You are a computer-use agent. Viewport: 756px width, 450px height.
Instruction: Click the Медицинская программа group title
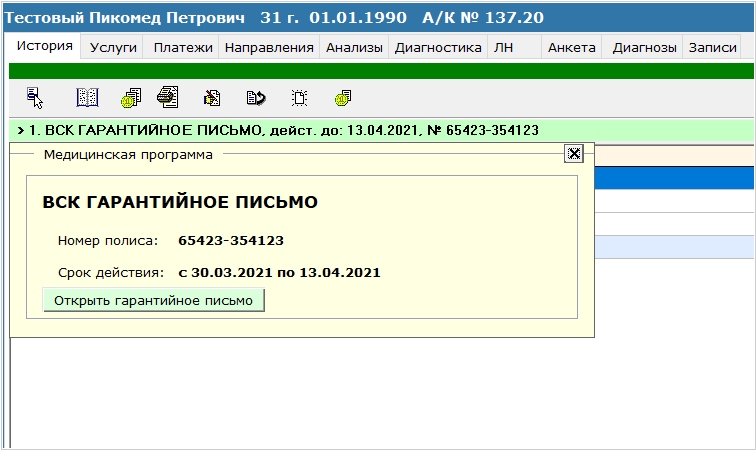point(128,154)
